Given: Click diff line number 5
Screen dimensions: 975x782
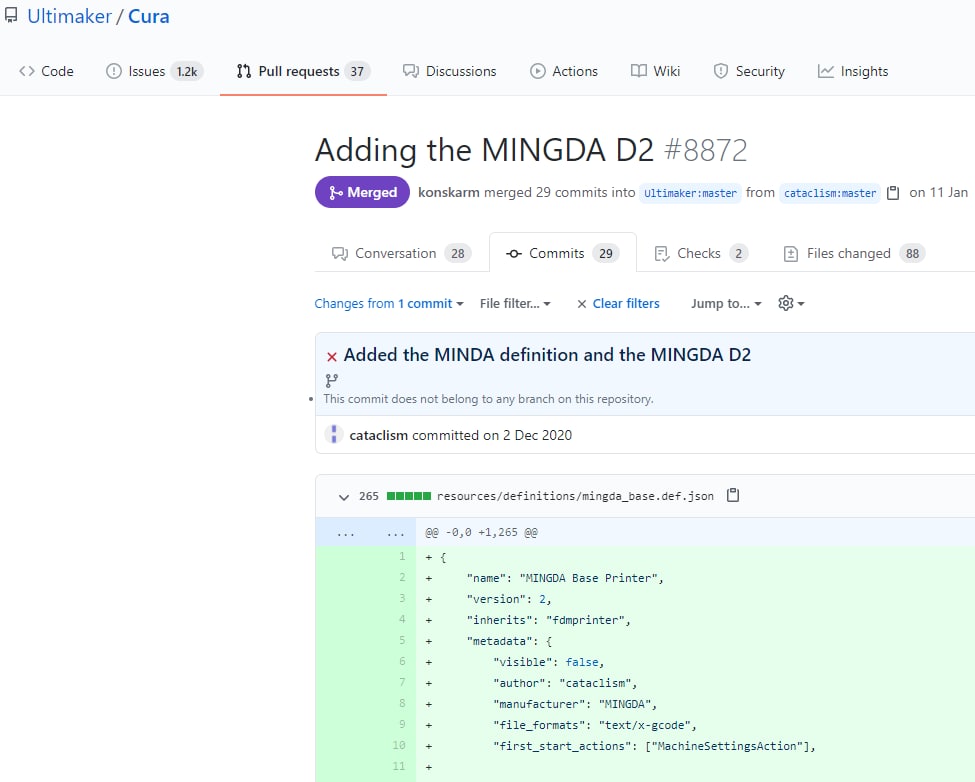Looking at the screenshot, I should (x=402, y=640).
